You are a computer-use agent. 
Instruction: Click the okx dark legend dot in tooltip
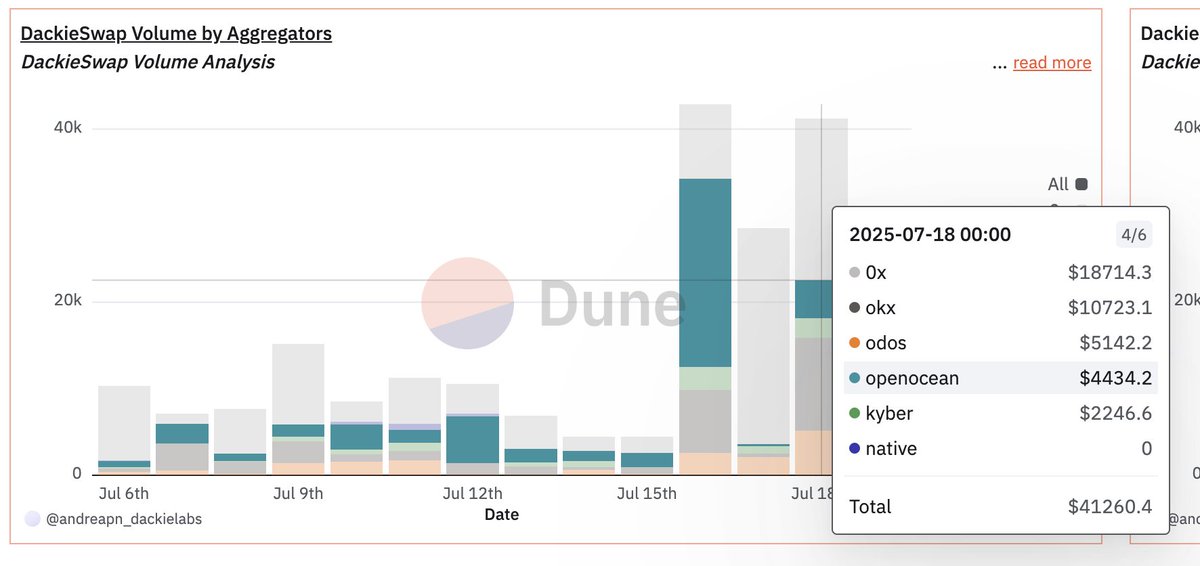854,308
